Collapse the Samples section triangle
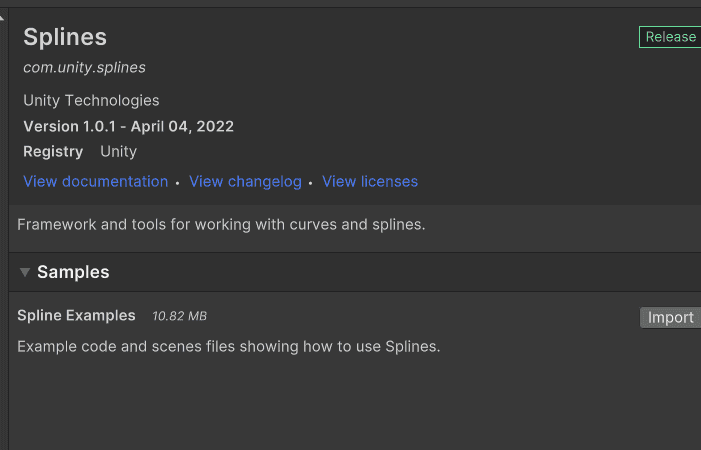 (x=25, y=272)
